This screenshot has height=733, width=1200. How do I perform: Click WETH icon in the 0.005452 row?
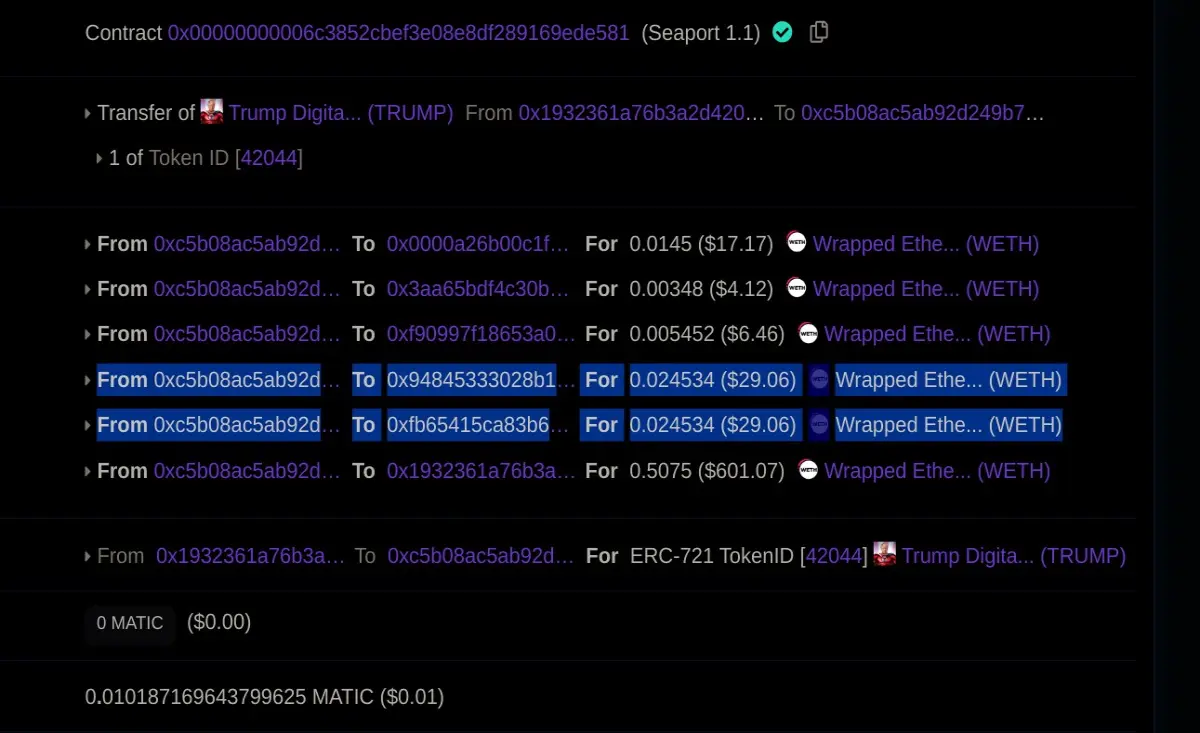[x=808, y=332]
